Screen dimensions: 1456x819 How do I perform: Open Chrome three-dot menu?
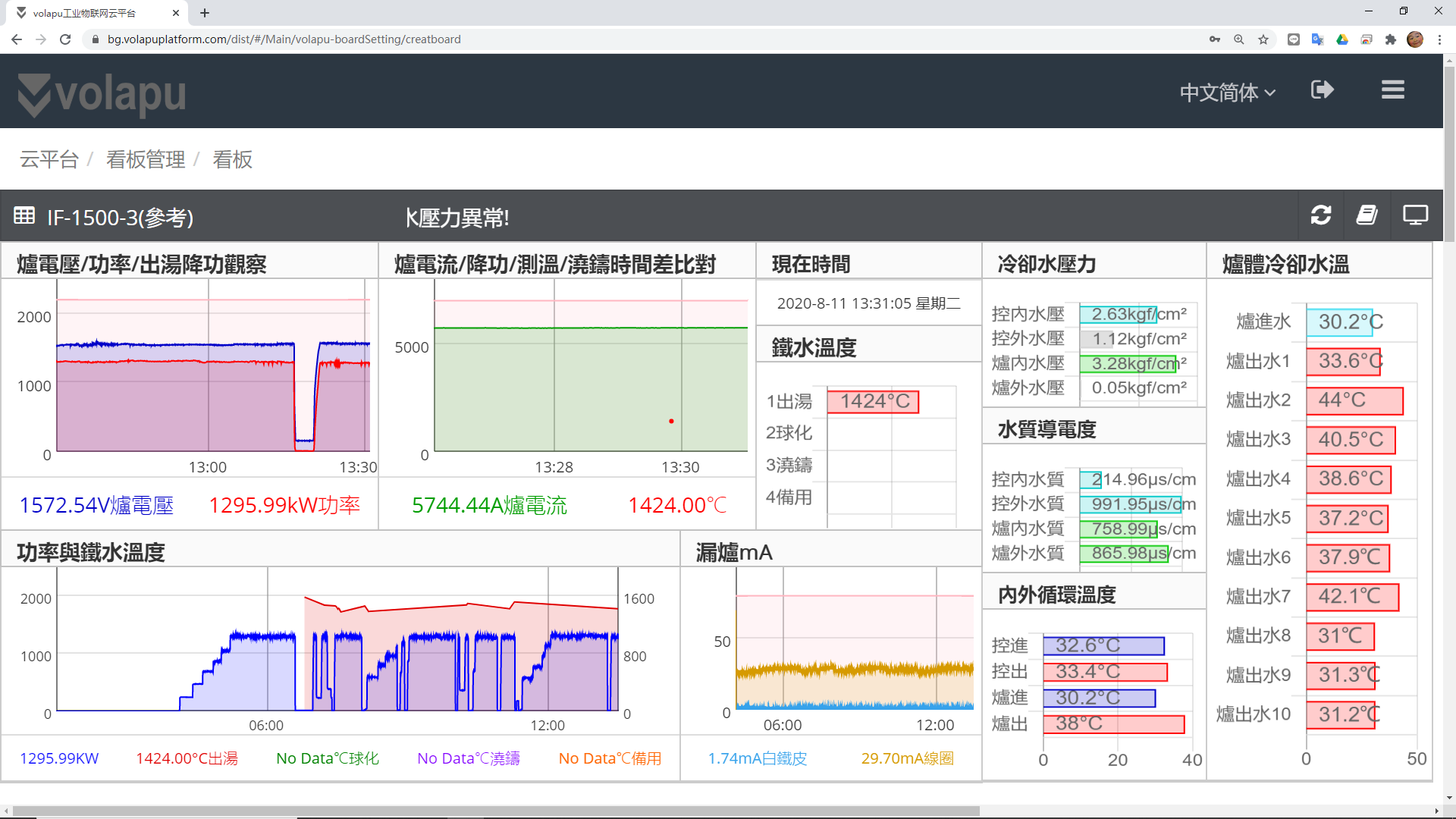click(1439, 39)
